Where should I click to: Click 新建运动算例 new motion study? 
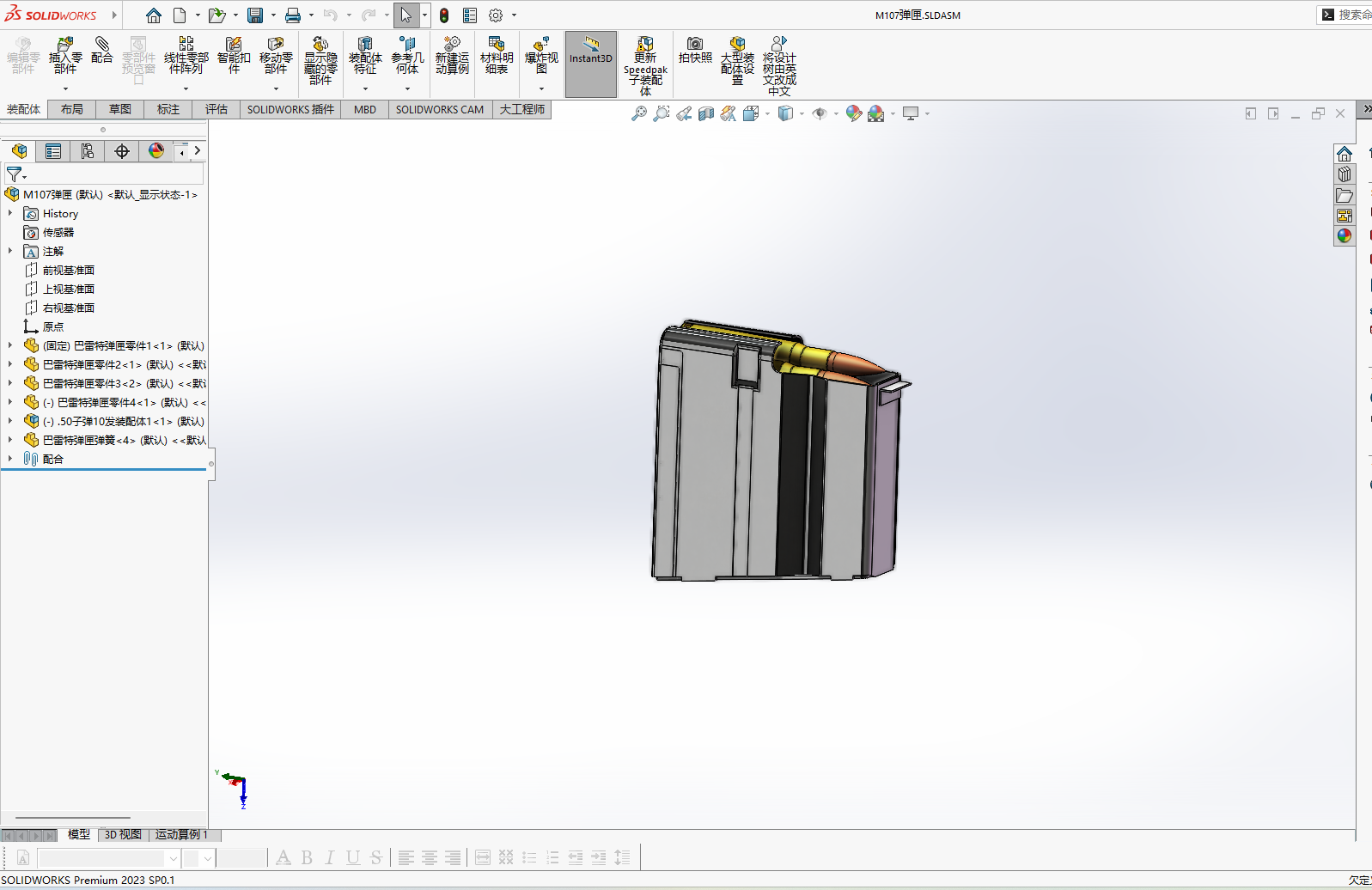coord(452,56)
